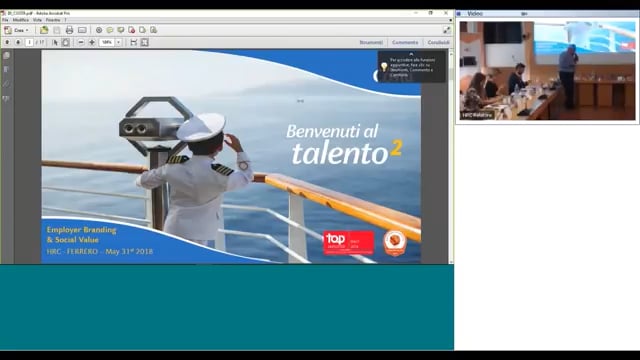Collapse the tooltip hint with its arrow
The height and width of the screenshot is (360, 640).
[x=411, y=54]
